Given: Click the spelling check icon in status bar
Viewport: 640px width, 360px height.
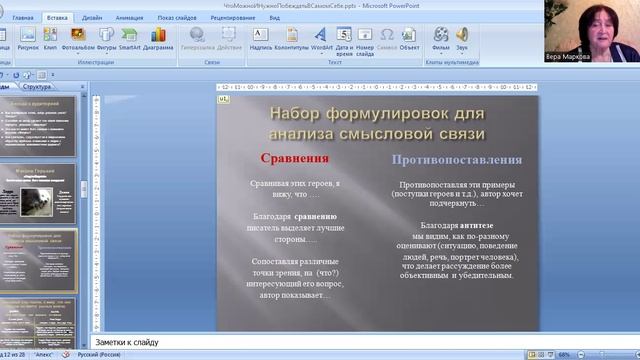Looking at the screenshot, I should click(x=66, y=355).
